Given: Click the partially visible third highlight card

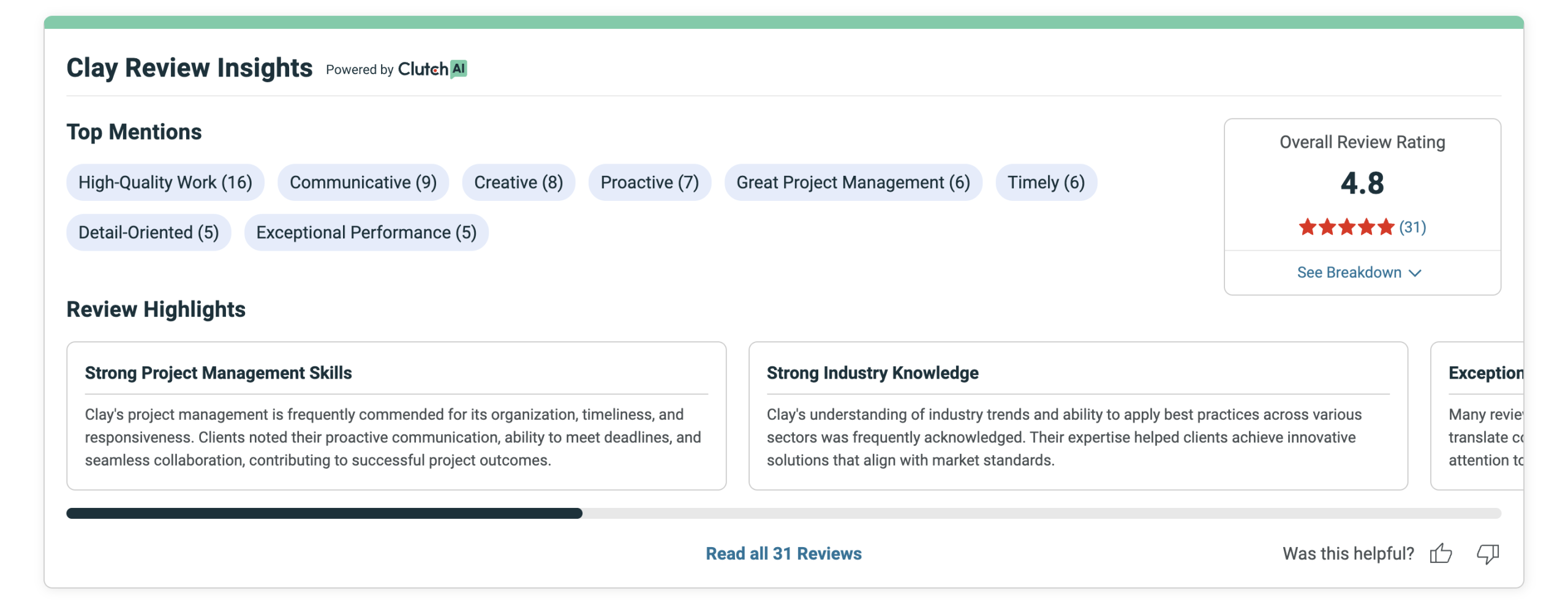Looking at the screenshot, I should click(1482, 415).
